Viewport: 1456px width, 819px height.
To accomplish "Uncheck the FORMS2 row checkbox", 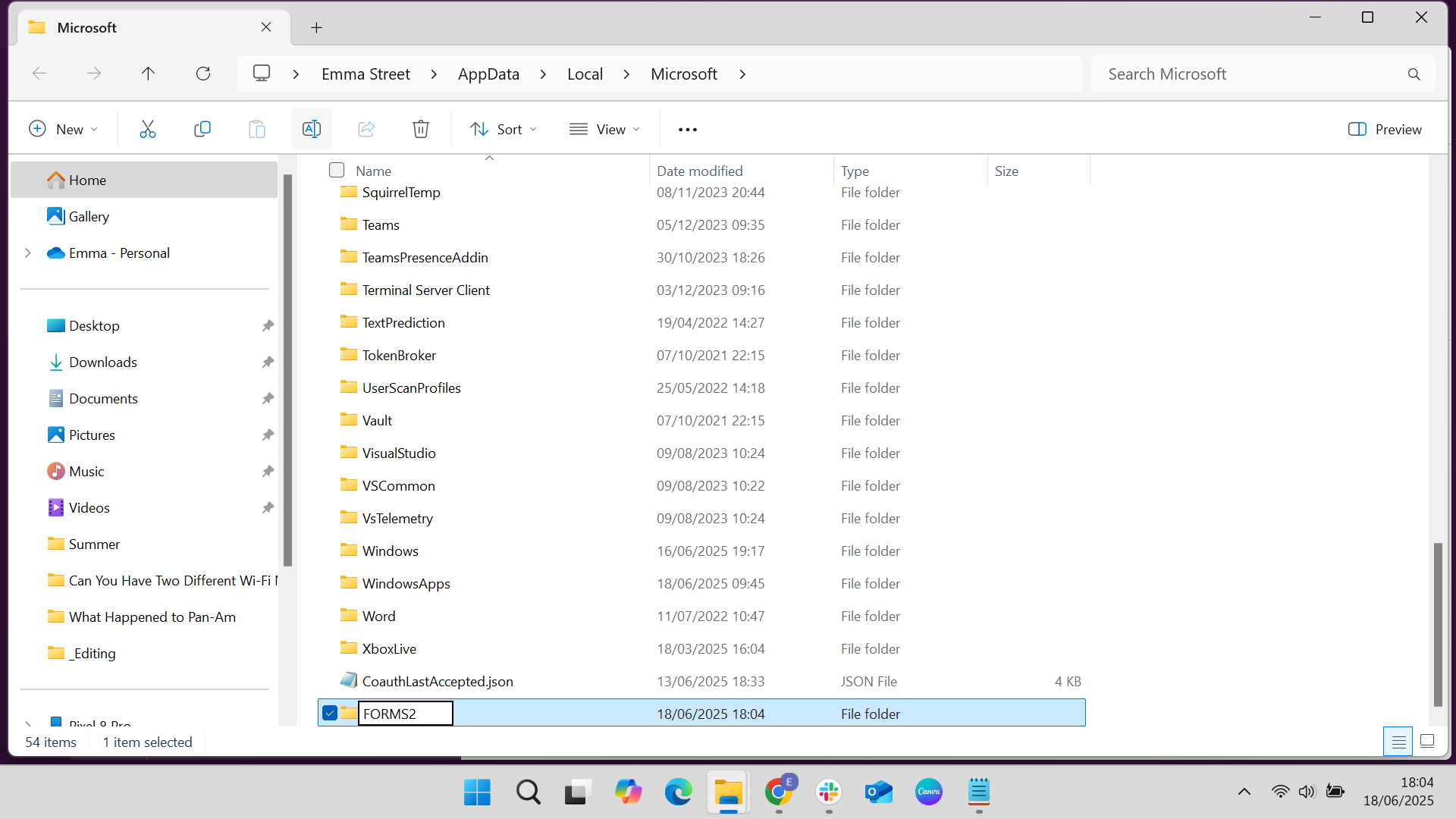I will (330, 713).
